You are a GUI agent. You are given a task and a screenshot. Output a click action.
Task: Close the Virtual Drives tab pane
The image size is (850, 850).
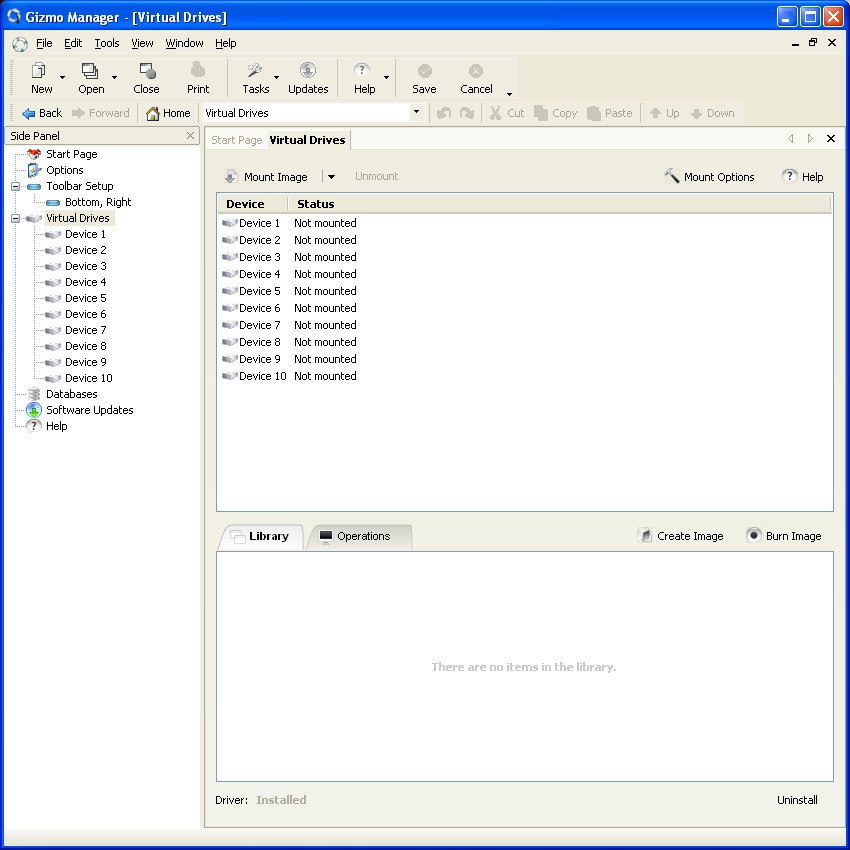tap(830, 139)
